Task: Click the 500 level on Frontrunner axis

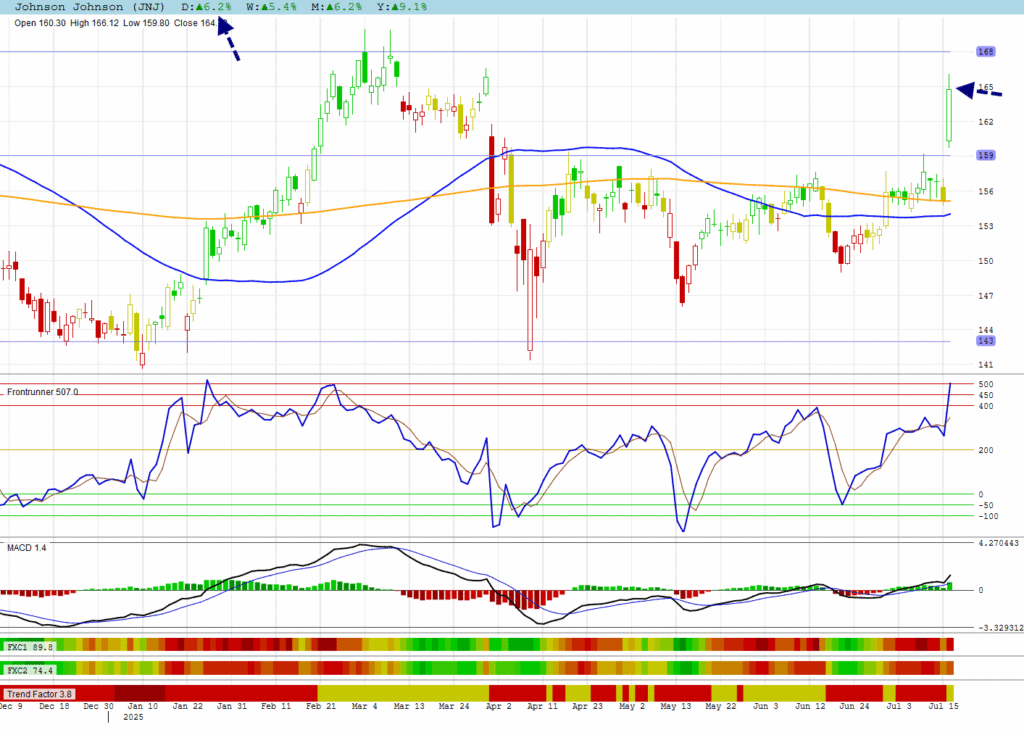Action: coord(985,384)
